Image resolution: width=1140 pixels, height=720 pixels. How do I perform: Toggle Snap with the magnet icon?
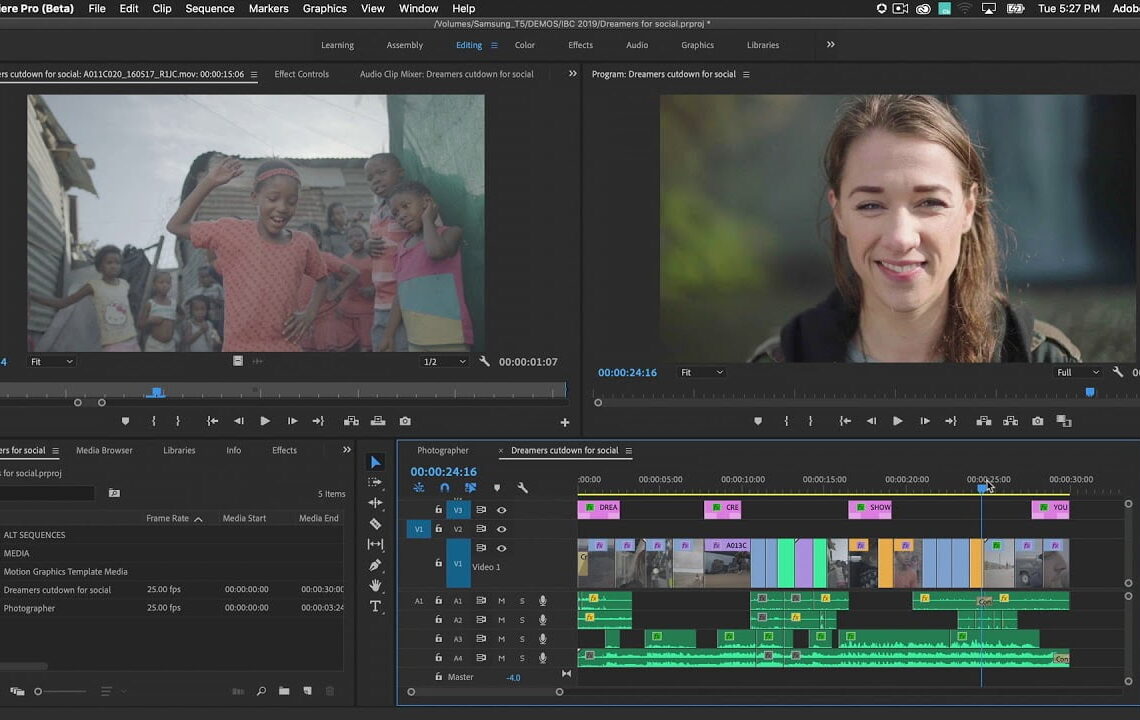(x=444, y=487)
